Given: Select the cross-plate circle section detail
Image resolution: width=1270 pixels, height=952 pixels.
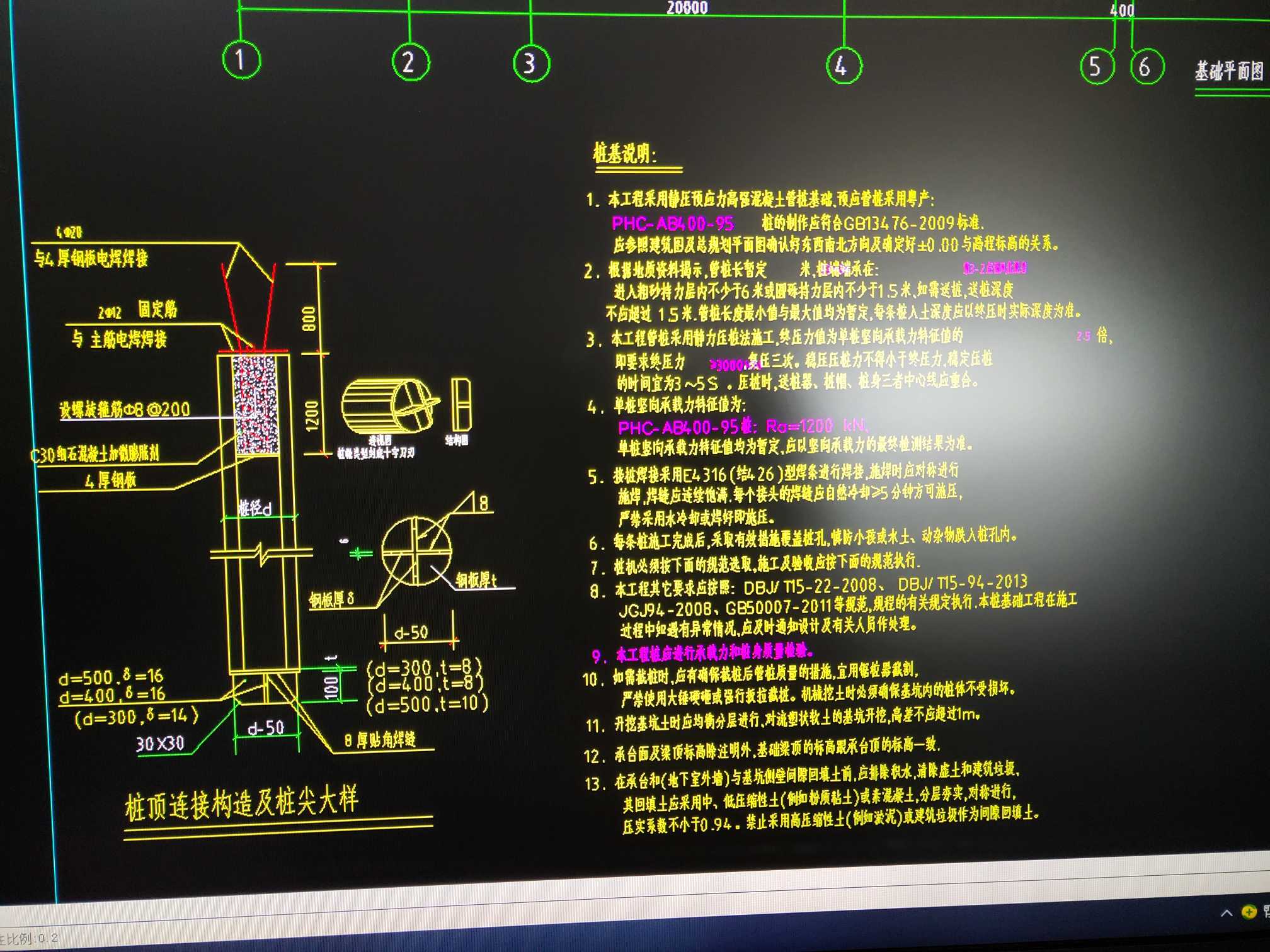Looking at the screenshot, I should 416,552.
